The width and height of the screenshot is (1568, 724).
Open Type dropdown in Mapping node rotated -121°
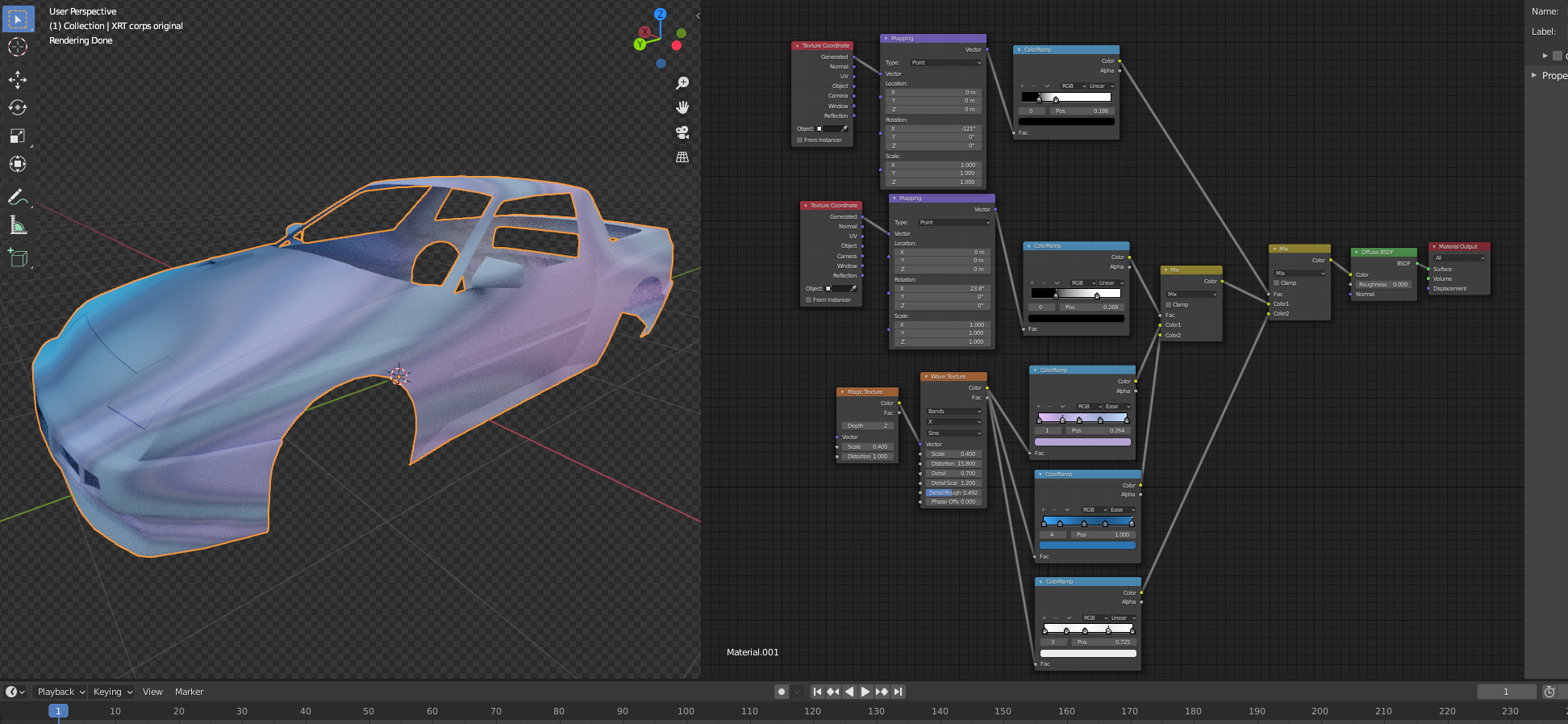(x=946, y=62)
